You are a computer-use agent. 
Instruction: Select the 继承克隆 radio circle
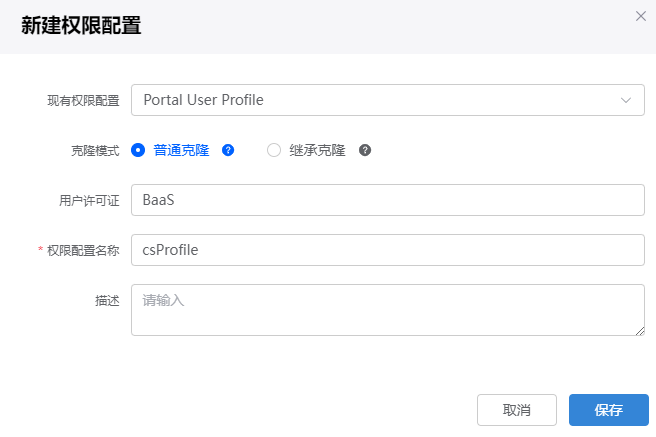274,150
